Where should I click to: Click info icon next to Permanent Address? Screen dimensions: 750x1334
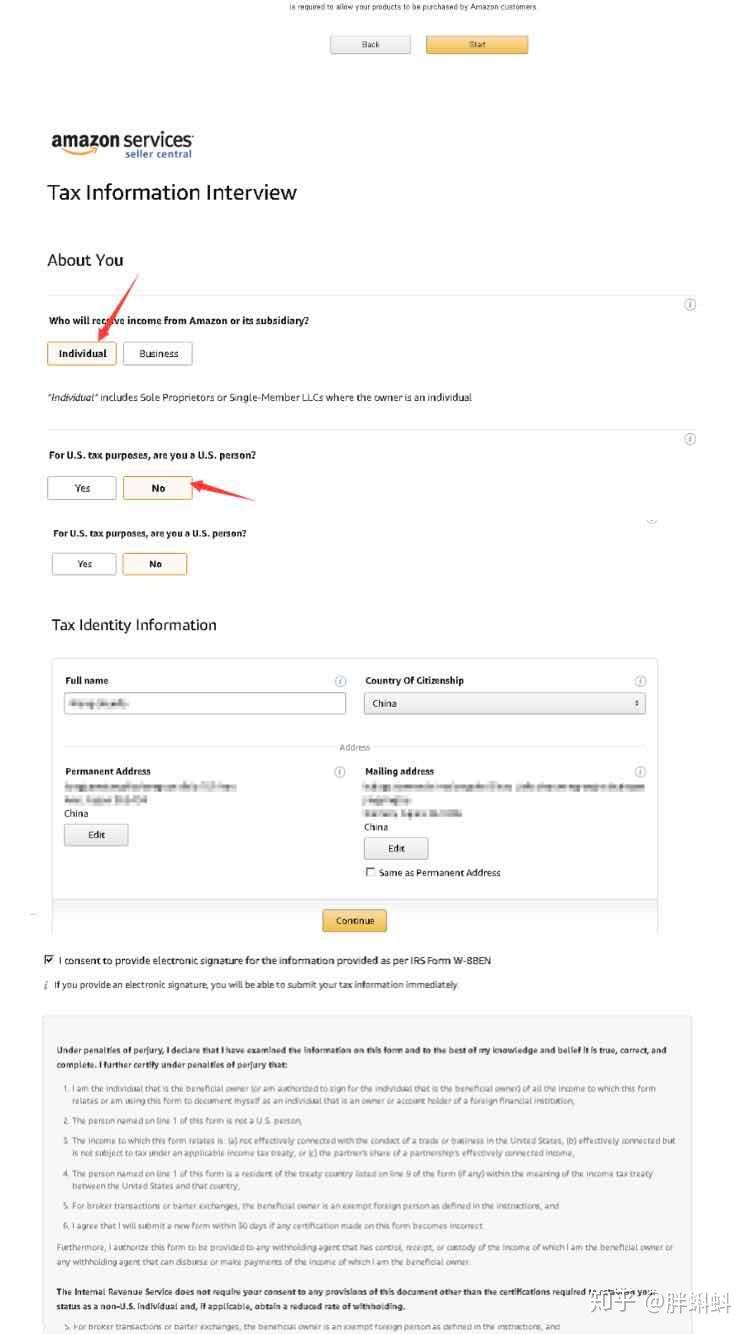pyautogui.click(x=340, y=772)
